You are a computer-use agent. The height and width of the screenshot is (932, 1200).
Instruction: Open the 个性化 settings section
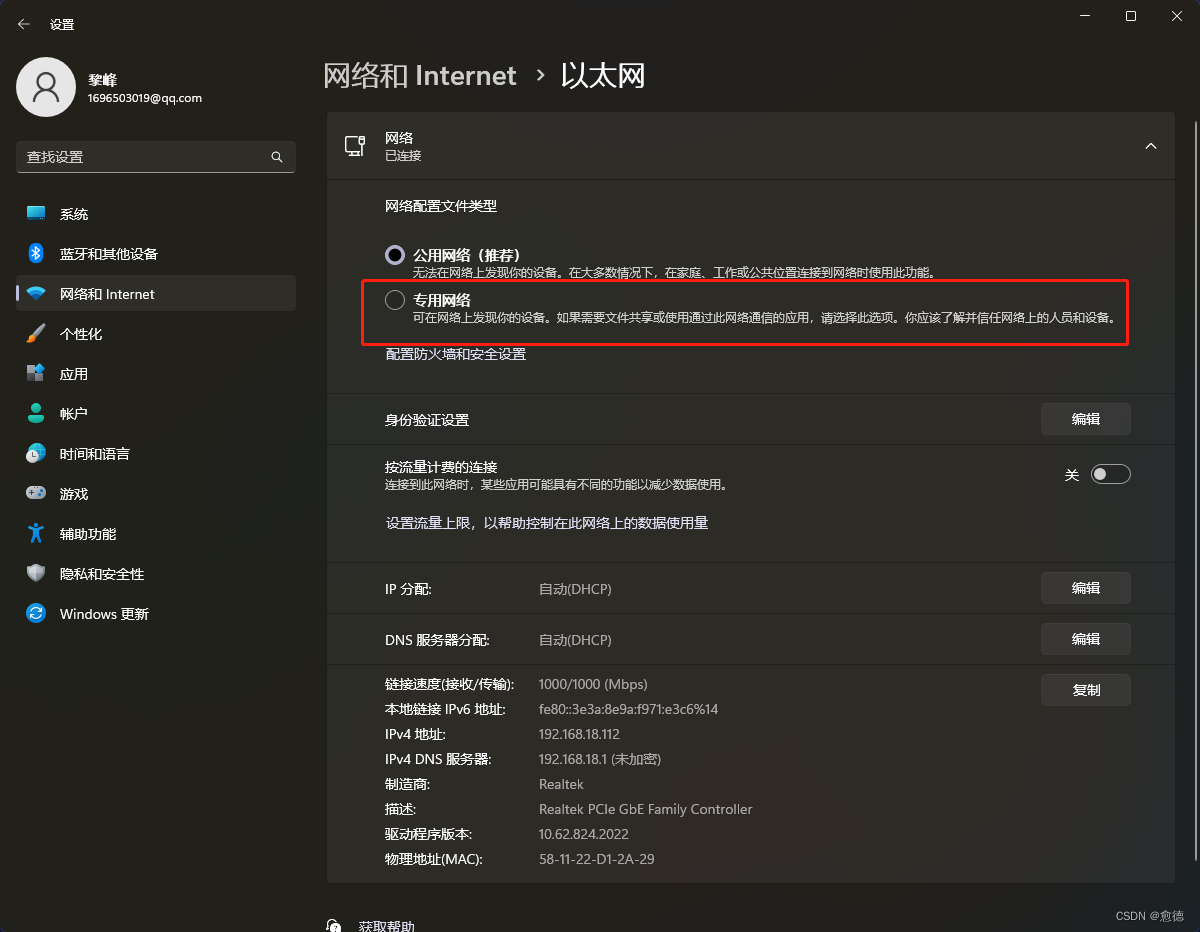(82, 333)
